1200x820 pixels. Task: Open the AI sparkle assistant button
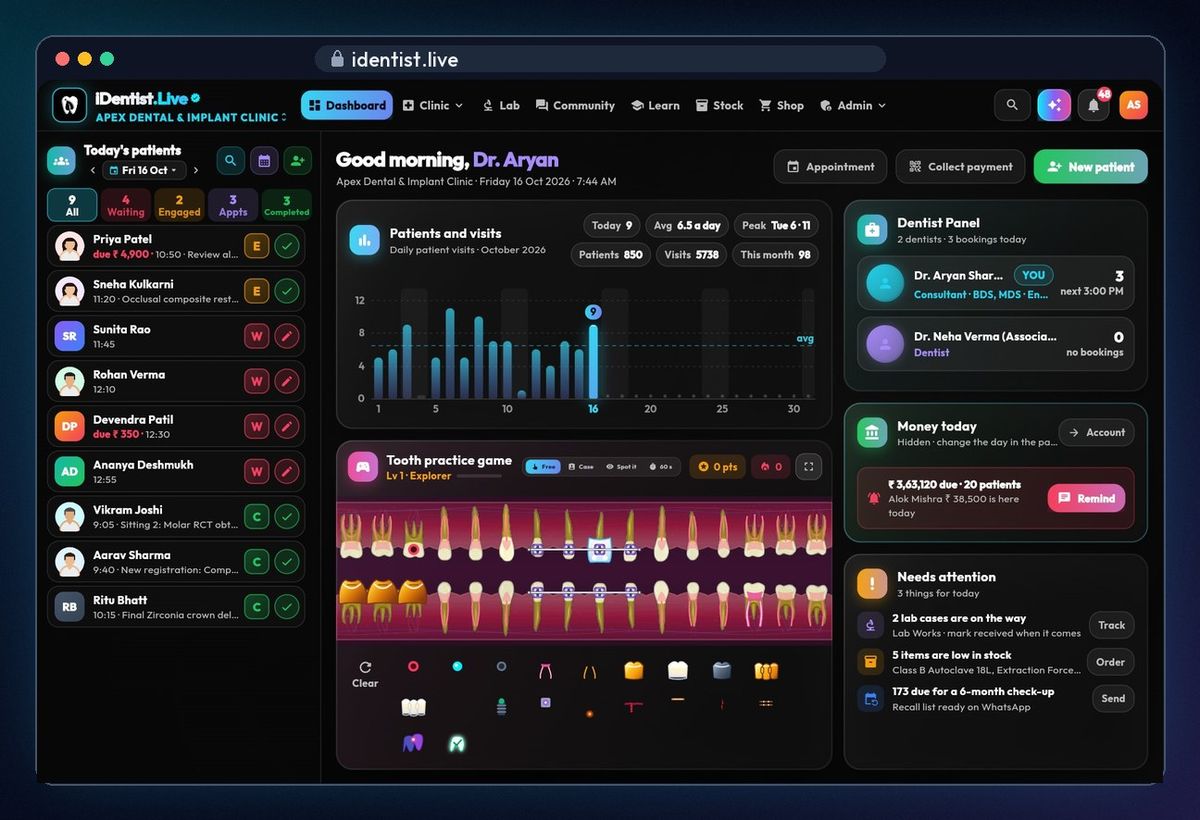tap(1054, 105)
